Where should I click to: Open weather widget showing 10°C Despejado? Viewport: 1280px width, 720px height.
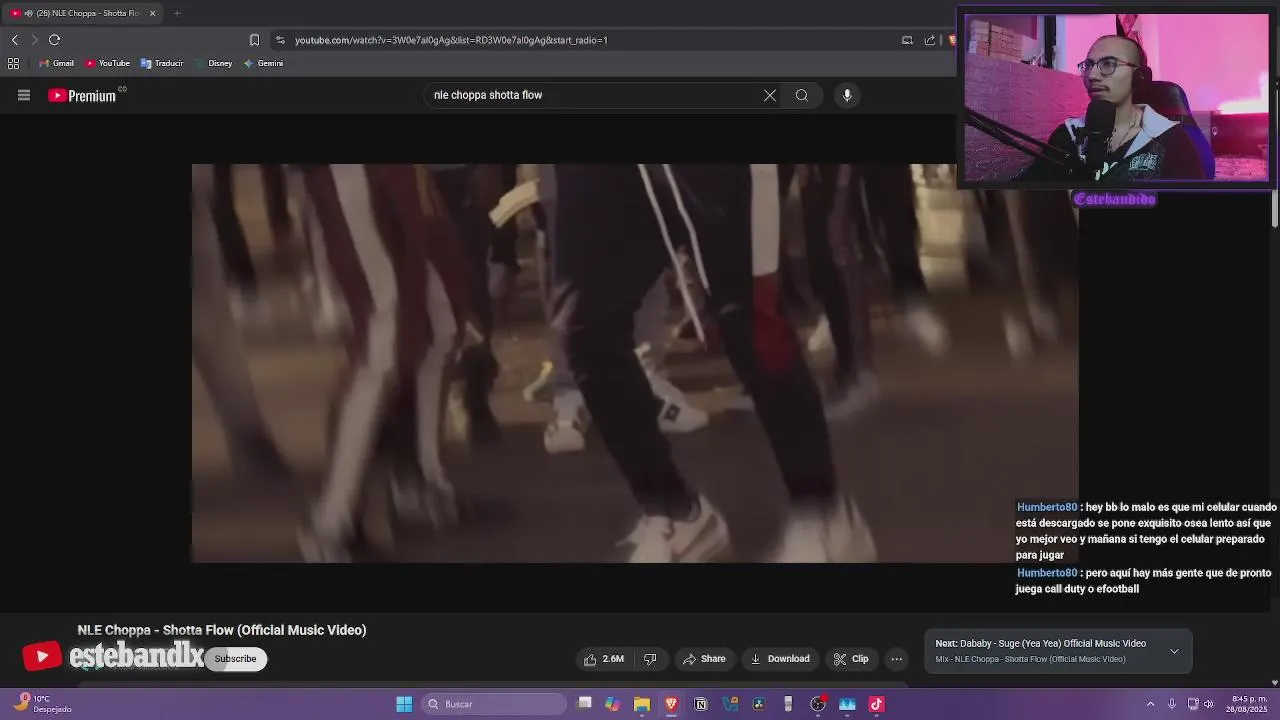click(x=42, y=704)
